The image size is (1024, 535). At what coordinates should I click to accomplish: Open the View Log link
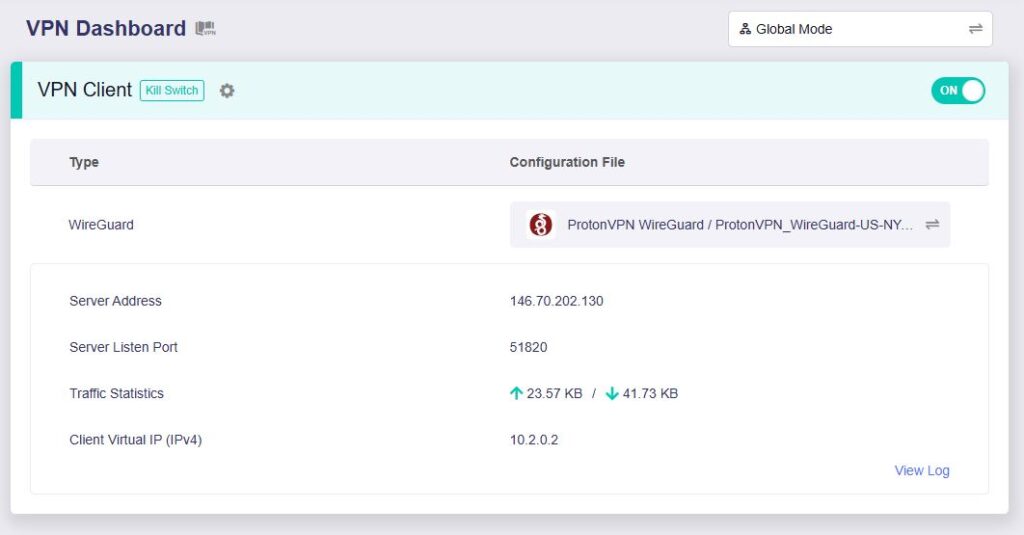point(921,470)
